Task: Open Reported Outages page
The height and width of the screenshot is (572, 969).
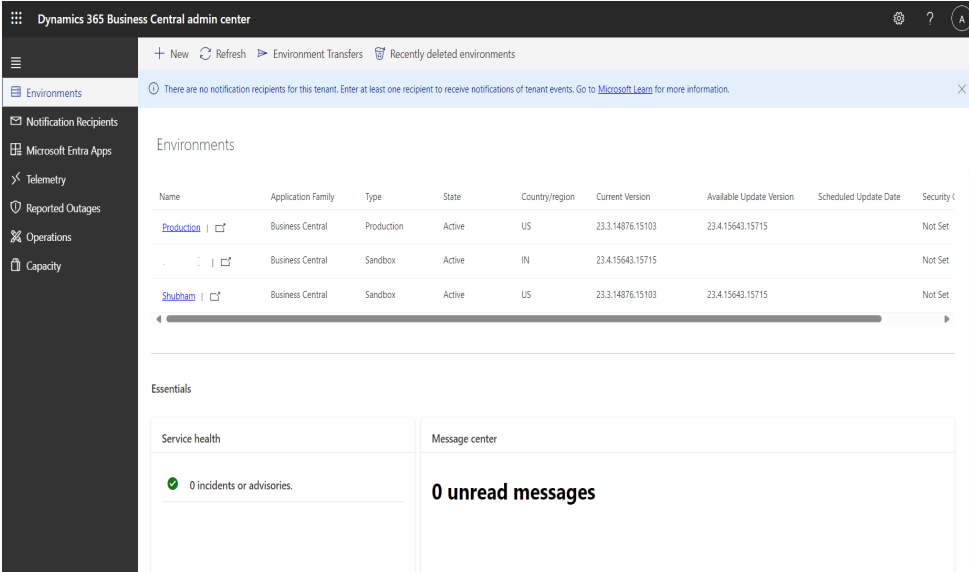Action: click(x=70, y=208)
